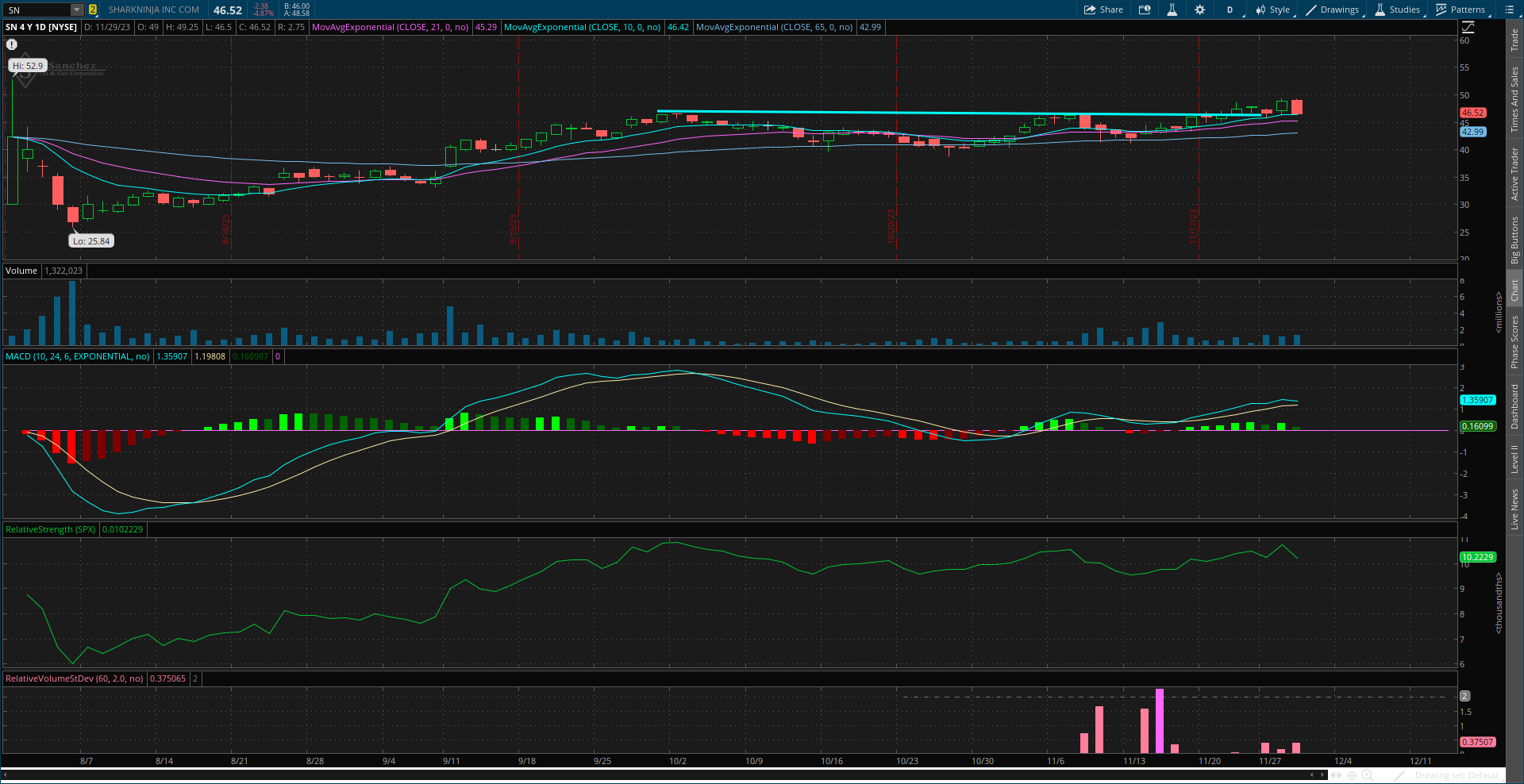Open the Patterns menu
Image resolution: width=1524 pixels, height=784 pixels.
coord(1460,10)
